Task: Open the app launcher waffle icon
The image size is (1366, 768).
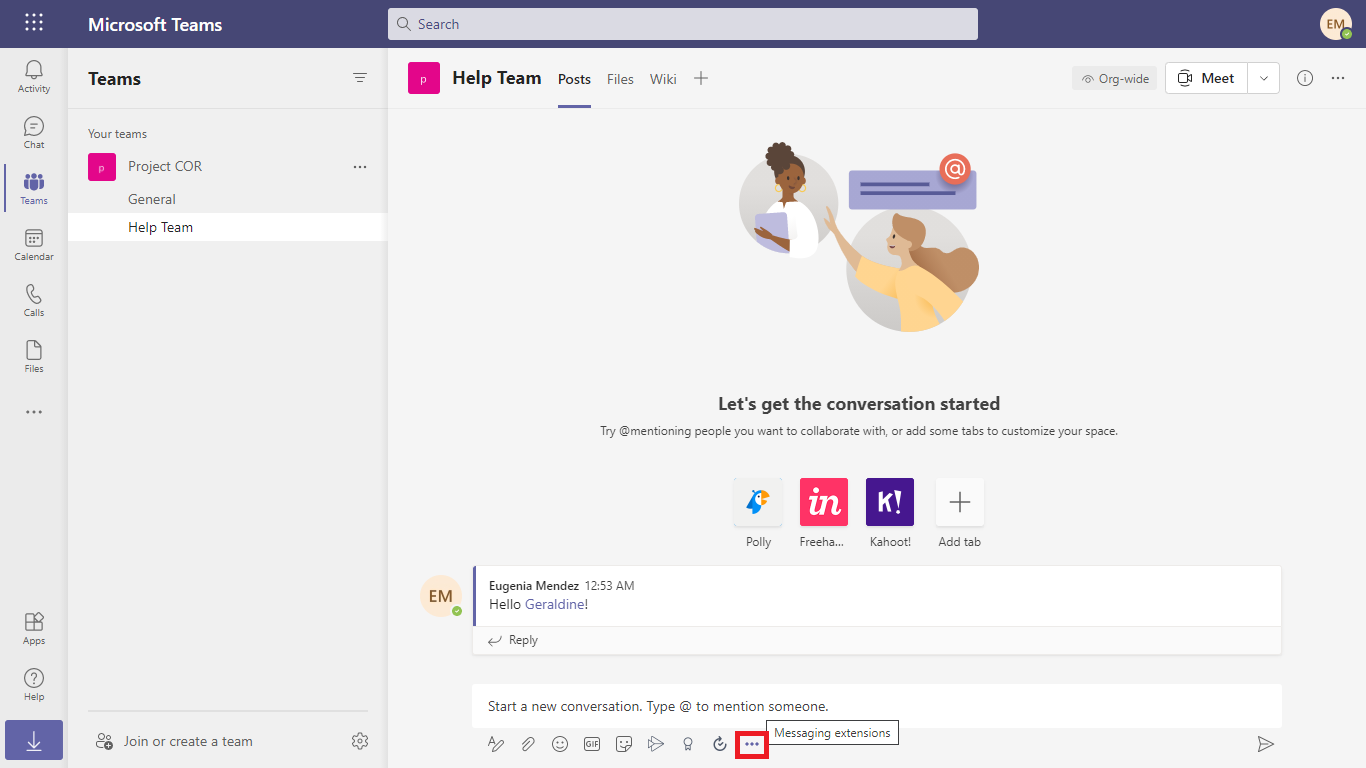Action: [x=34, y=23]
